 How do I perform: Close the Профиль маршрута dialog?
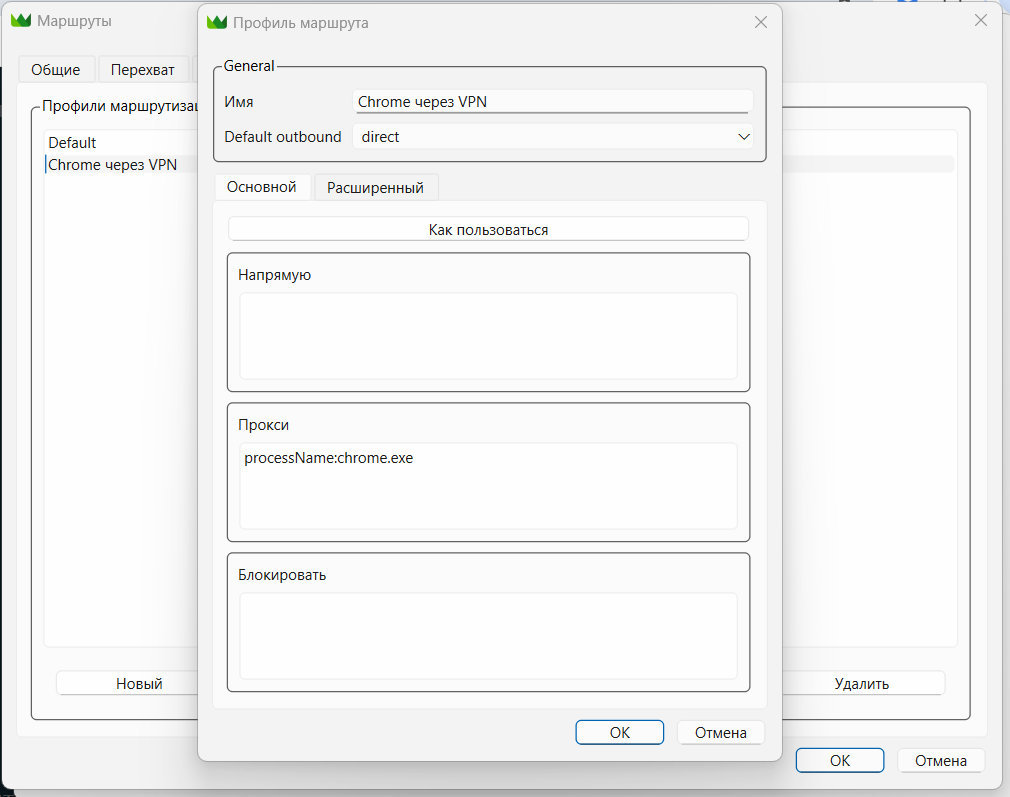point(760,22)
